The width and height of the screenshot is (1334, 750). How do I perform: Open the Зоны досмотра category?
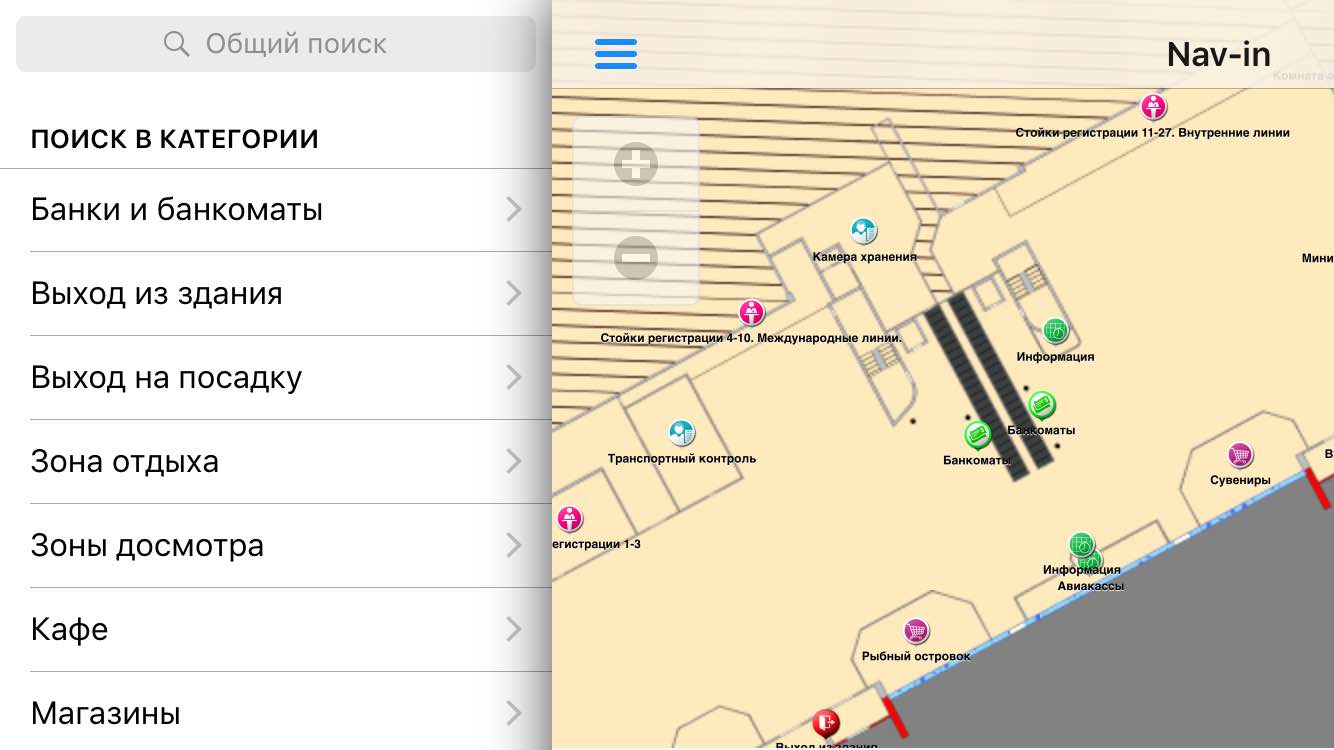148,546
